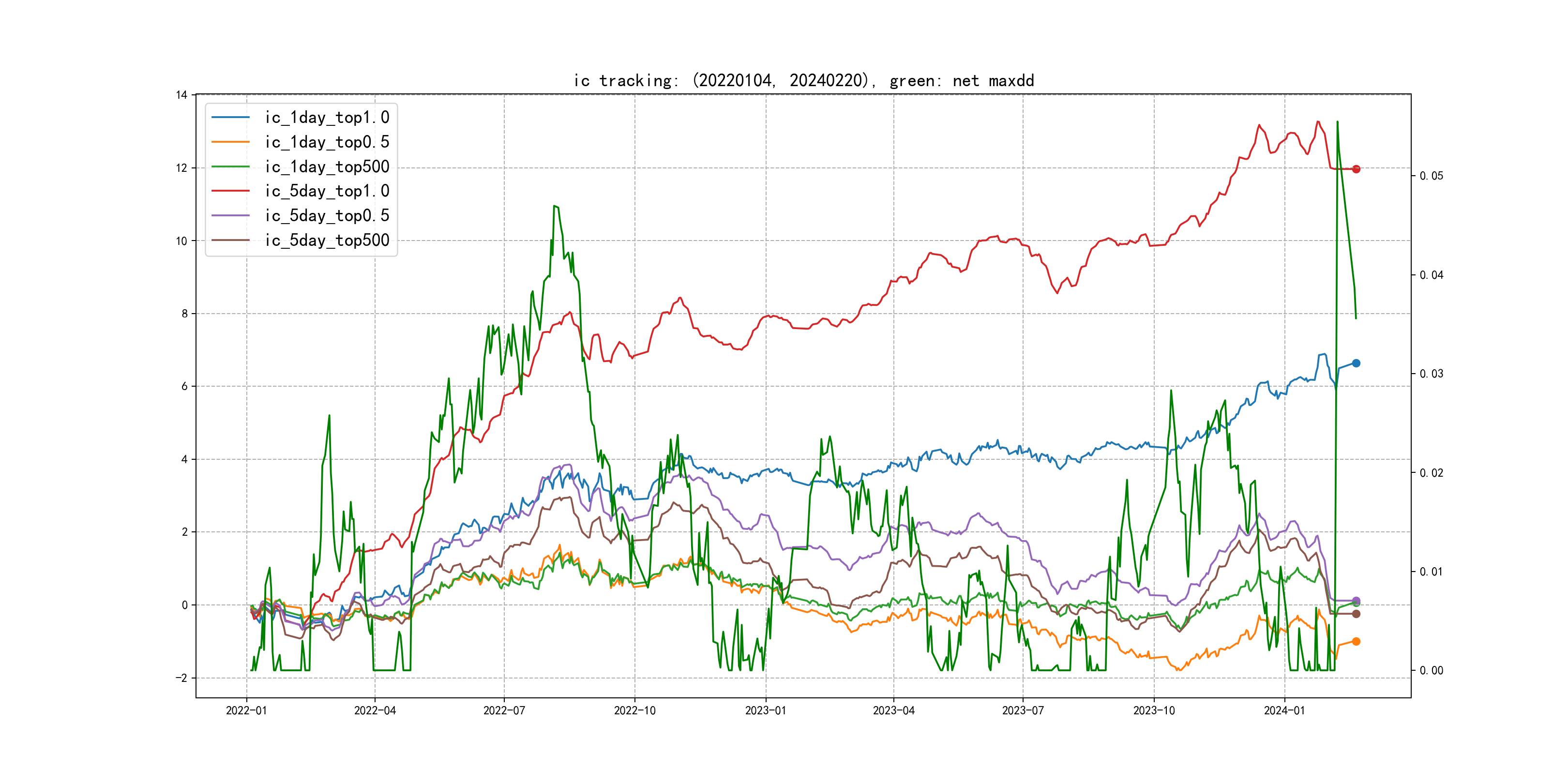This screenshot has width=1568, height=784.
Task: Click the 14 left-axis tick label
Action: [x=181, y=95]
